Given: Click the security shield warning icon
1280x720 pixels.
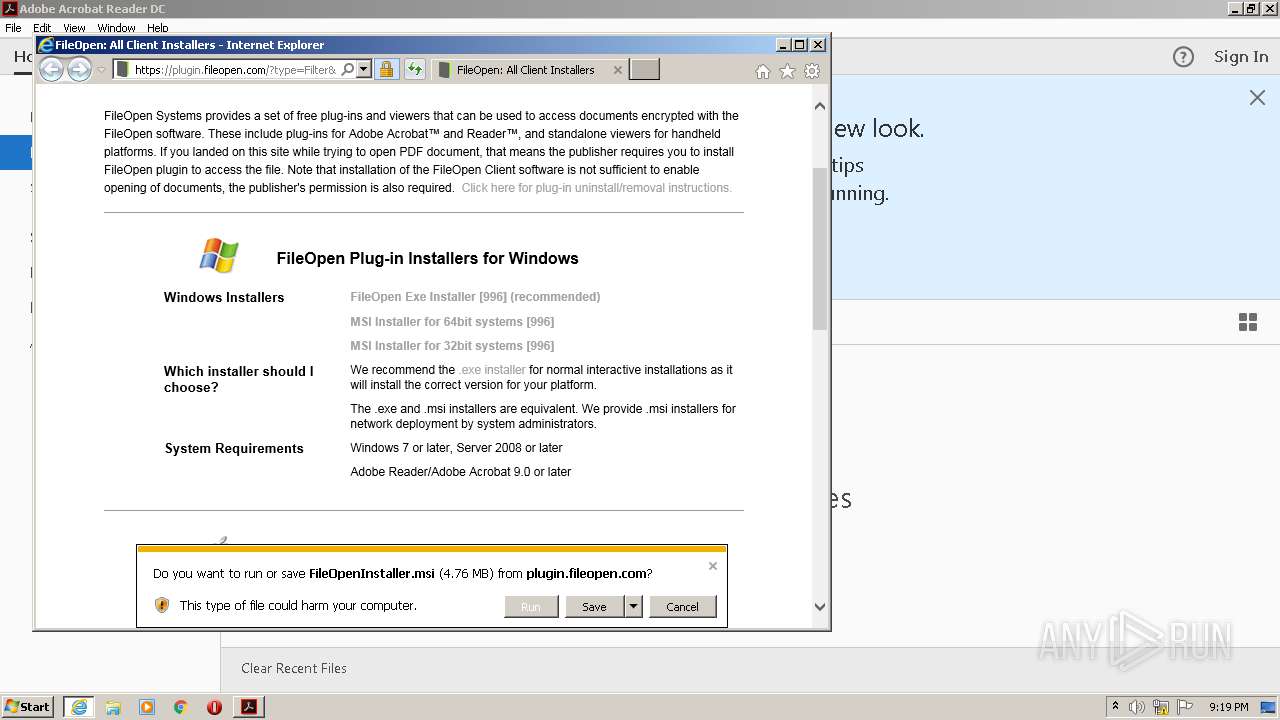Looking at the screenshot, I should (x=162, y=605).
